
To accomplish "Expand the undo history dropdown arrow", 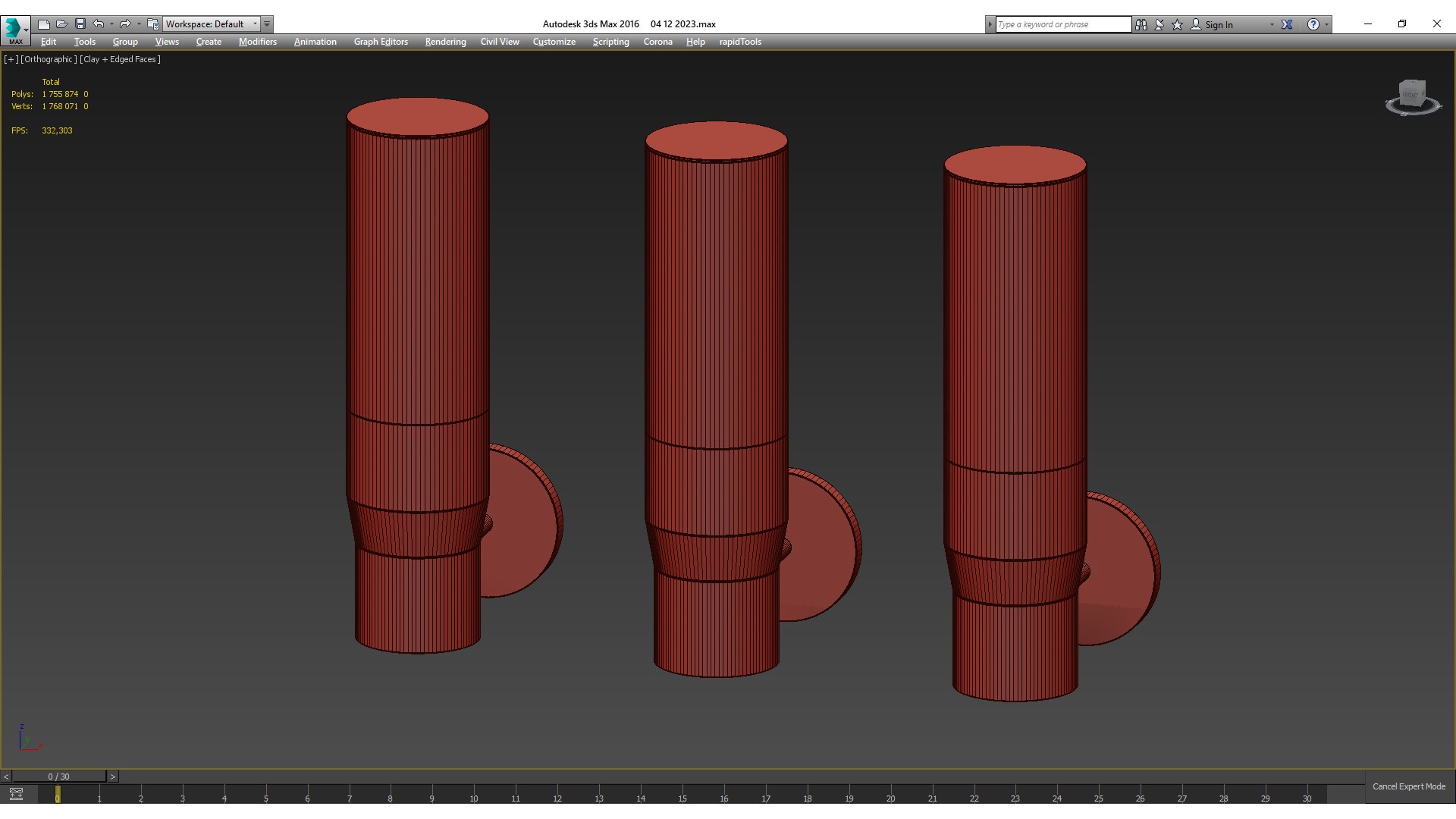I will point(111,24).
